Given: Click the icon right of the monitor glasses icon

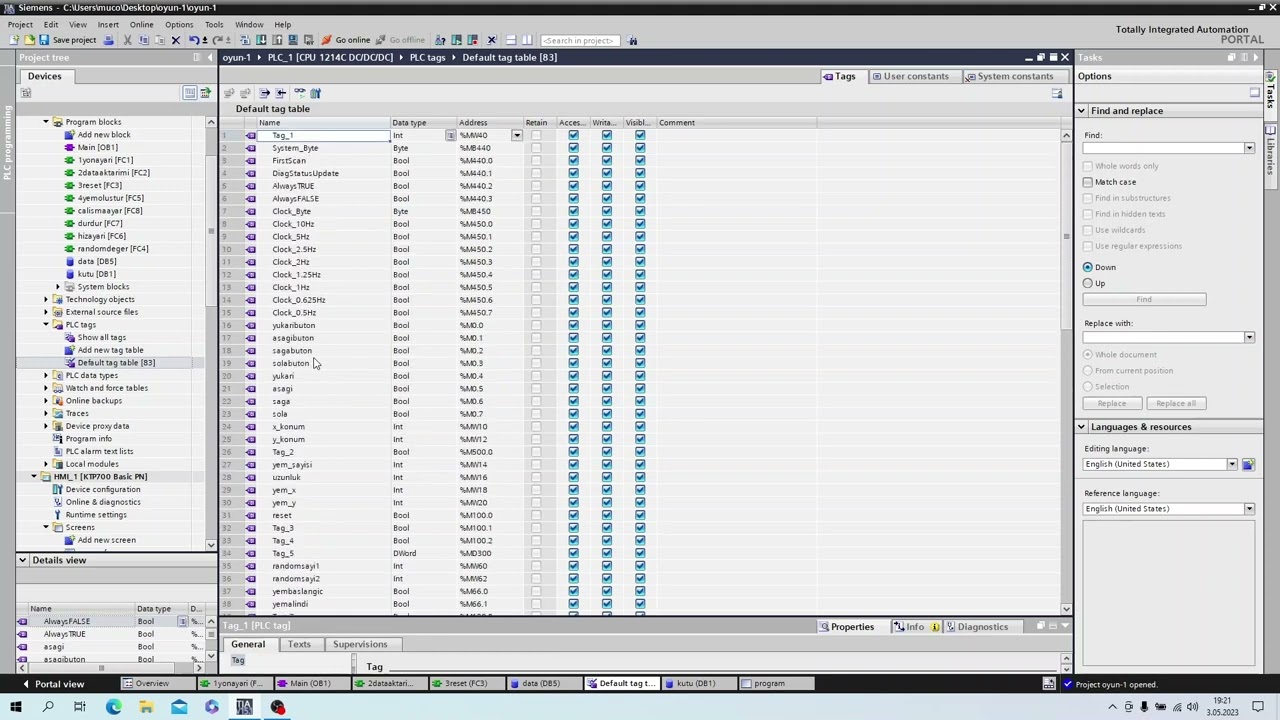Looking at the screenshot, I should click(x=315, y=93).
